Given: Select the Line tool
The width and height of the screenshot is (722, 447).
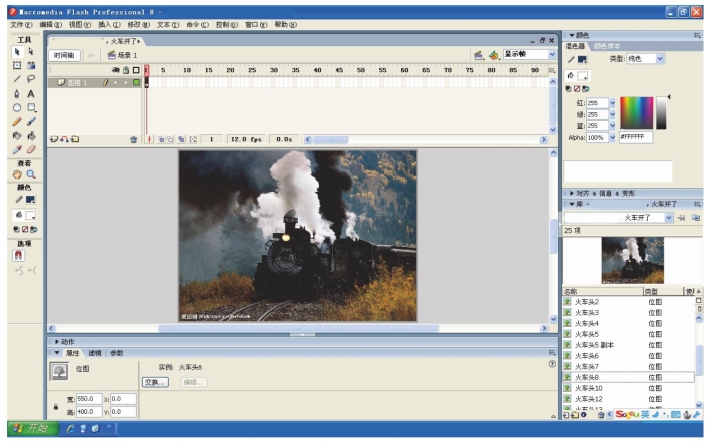Looking at the screenshot, I should tap(17, 79).
